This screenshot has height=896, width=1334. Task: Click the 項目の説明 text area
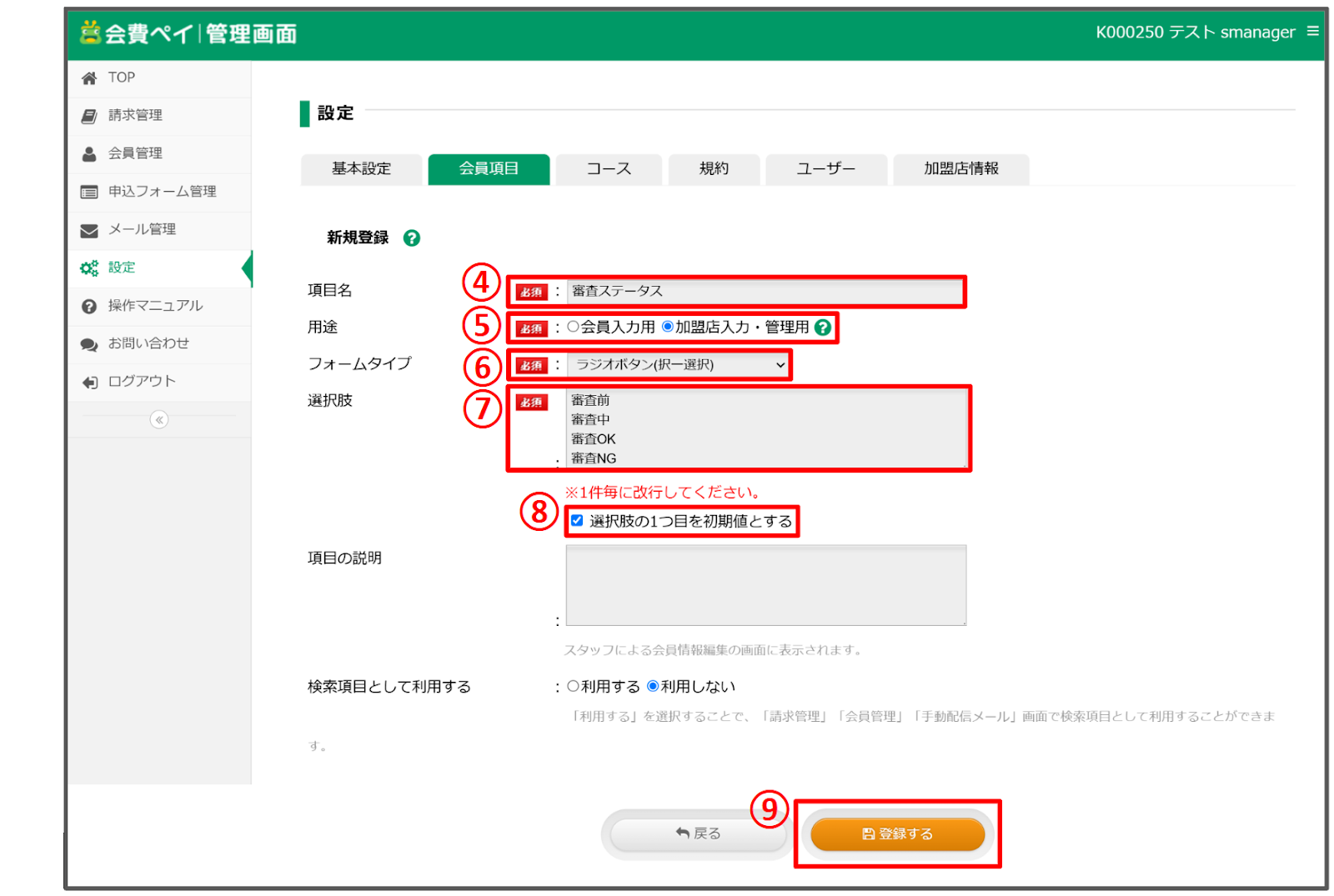pyautogui.click(x=765, y=585)
